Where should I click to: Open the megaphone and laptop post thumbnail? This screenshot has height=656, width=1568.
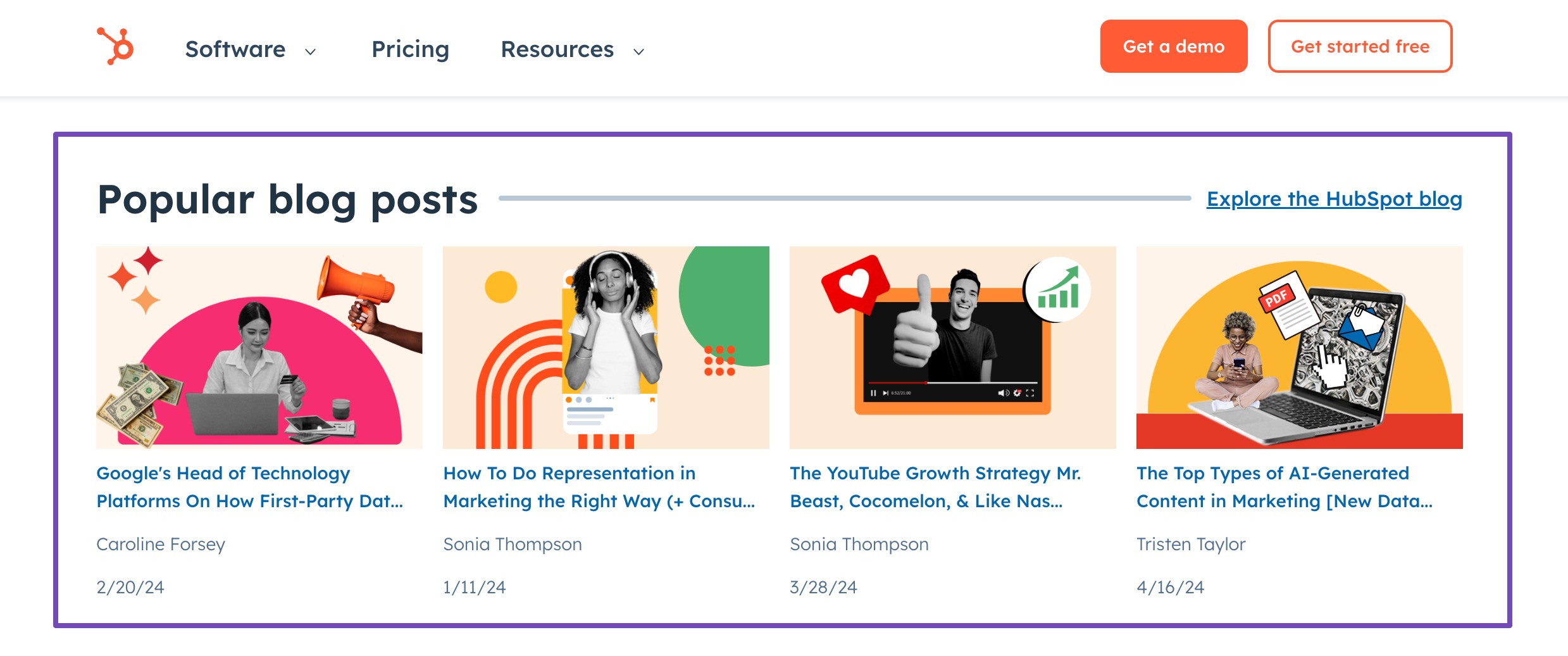[x=259, y=348]
